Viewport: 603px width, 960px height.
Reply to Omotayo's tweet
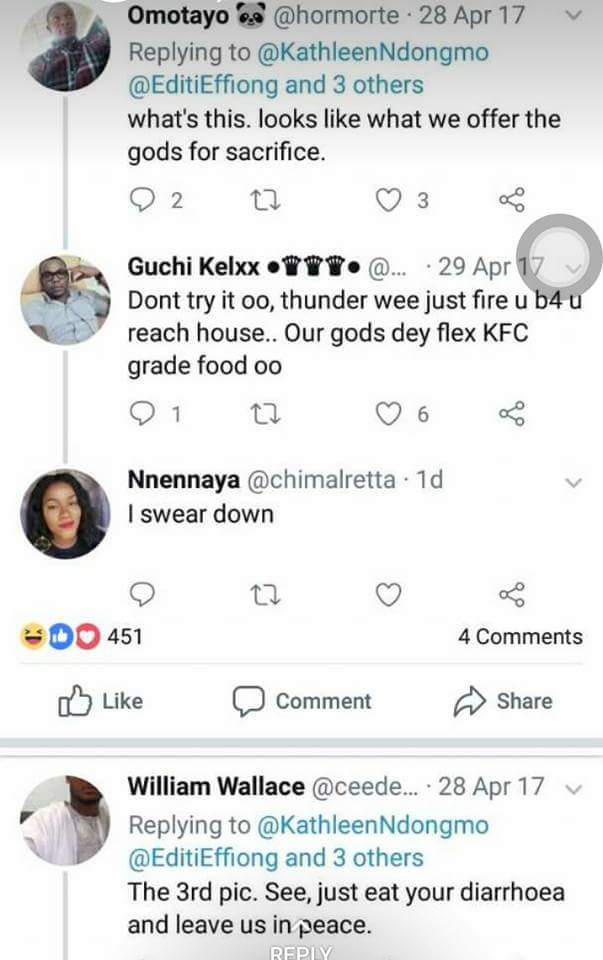[144, 200]
